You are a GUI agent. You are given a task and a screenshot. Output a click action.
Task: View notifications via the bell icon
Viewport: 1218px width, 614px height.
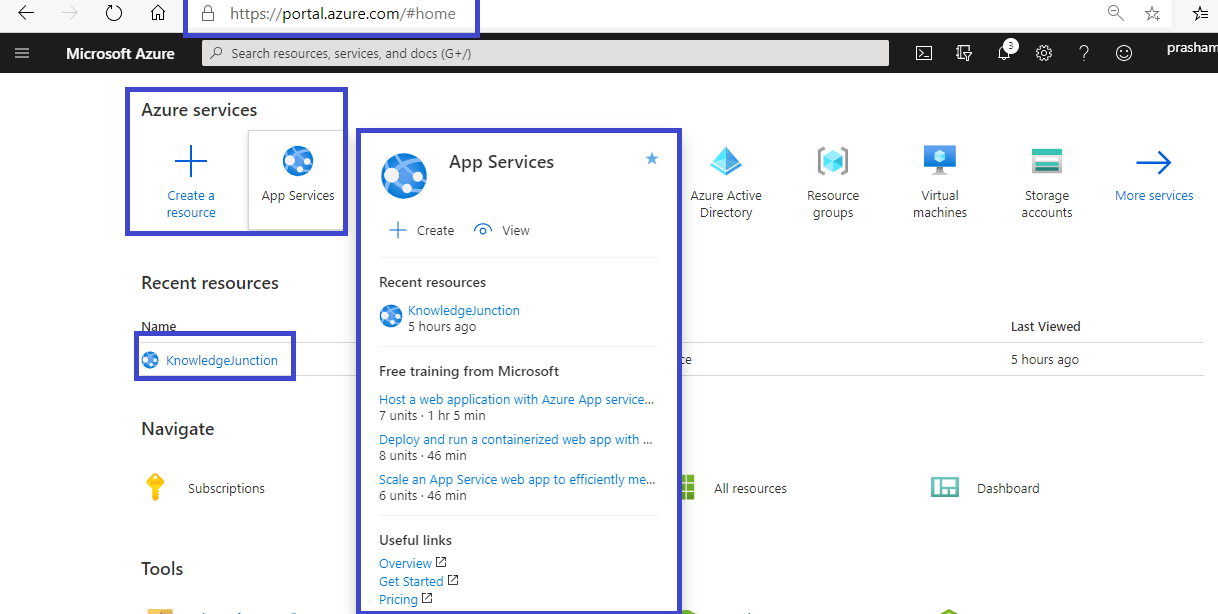[x=1003, y=53]
